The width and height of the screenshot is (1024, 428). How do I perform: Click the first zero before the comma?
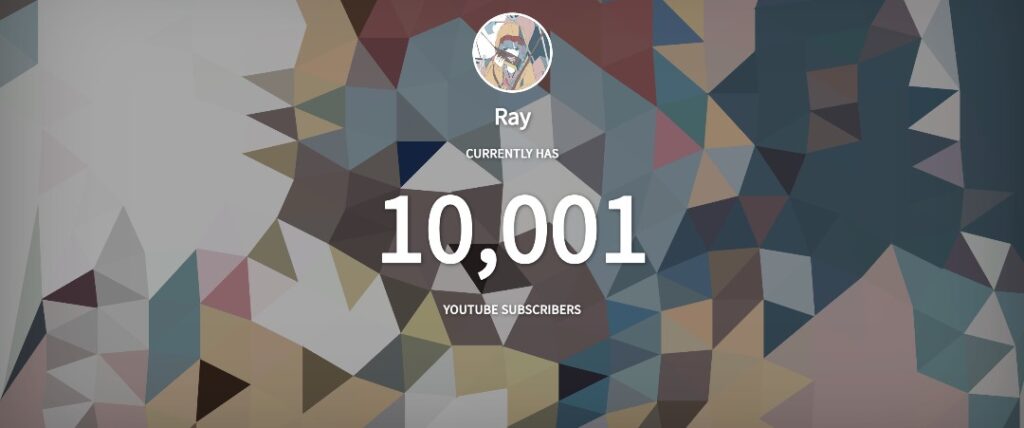[x=447, y=229]
